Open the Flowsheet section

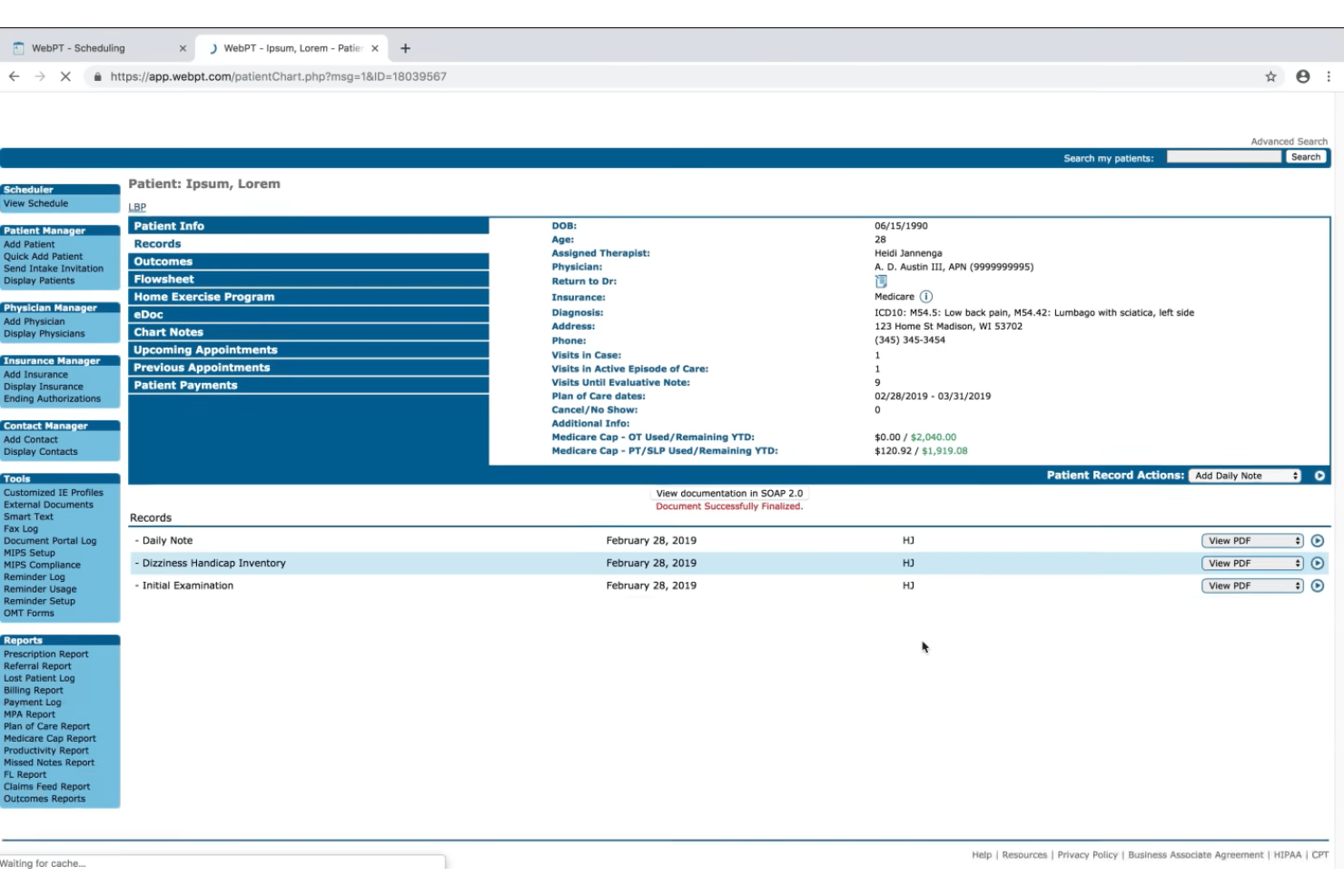click(x=309, y=280)
